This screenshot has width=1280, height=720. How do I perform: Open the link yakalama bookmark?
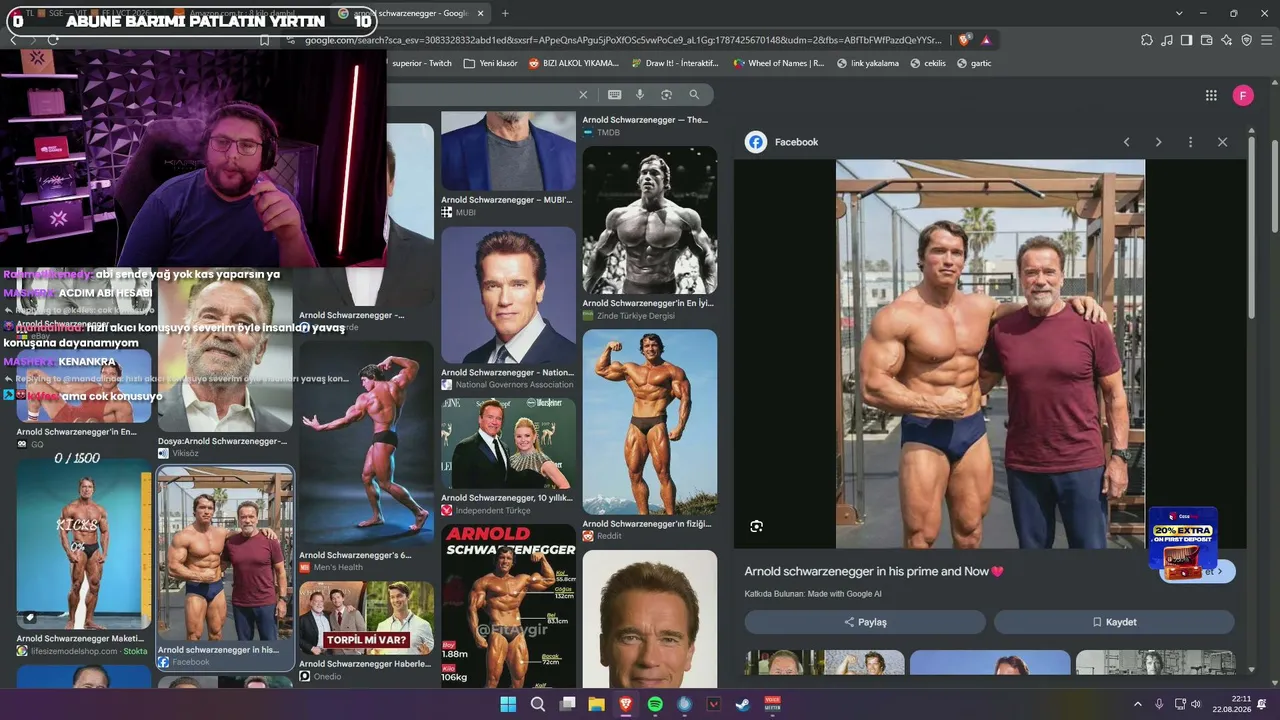click(867, 63)
